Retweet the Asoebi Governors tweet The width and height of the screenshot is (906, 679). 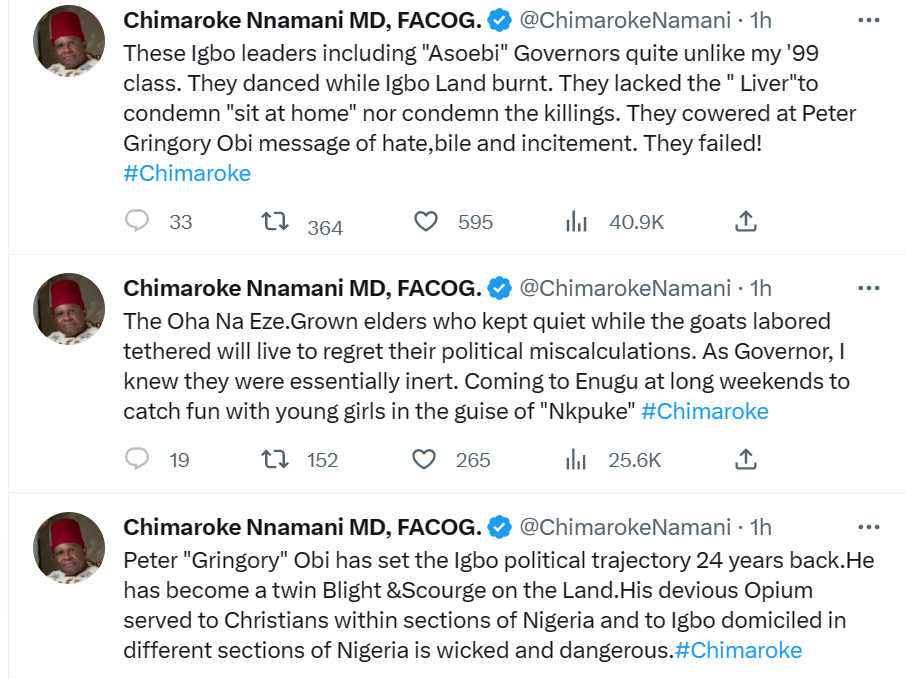(x=274, y=221)
